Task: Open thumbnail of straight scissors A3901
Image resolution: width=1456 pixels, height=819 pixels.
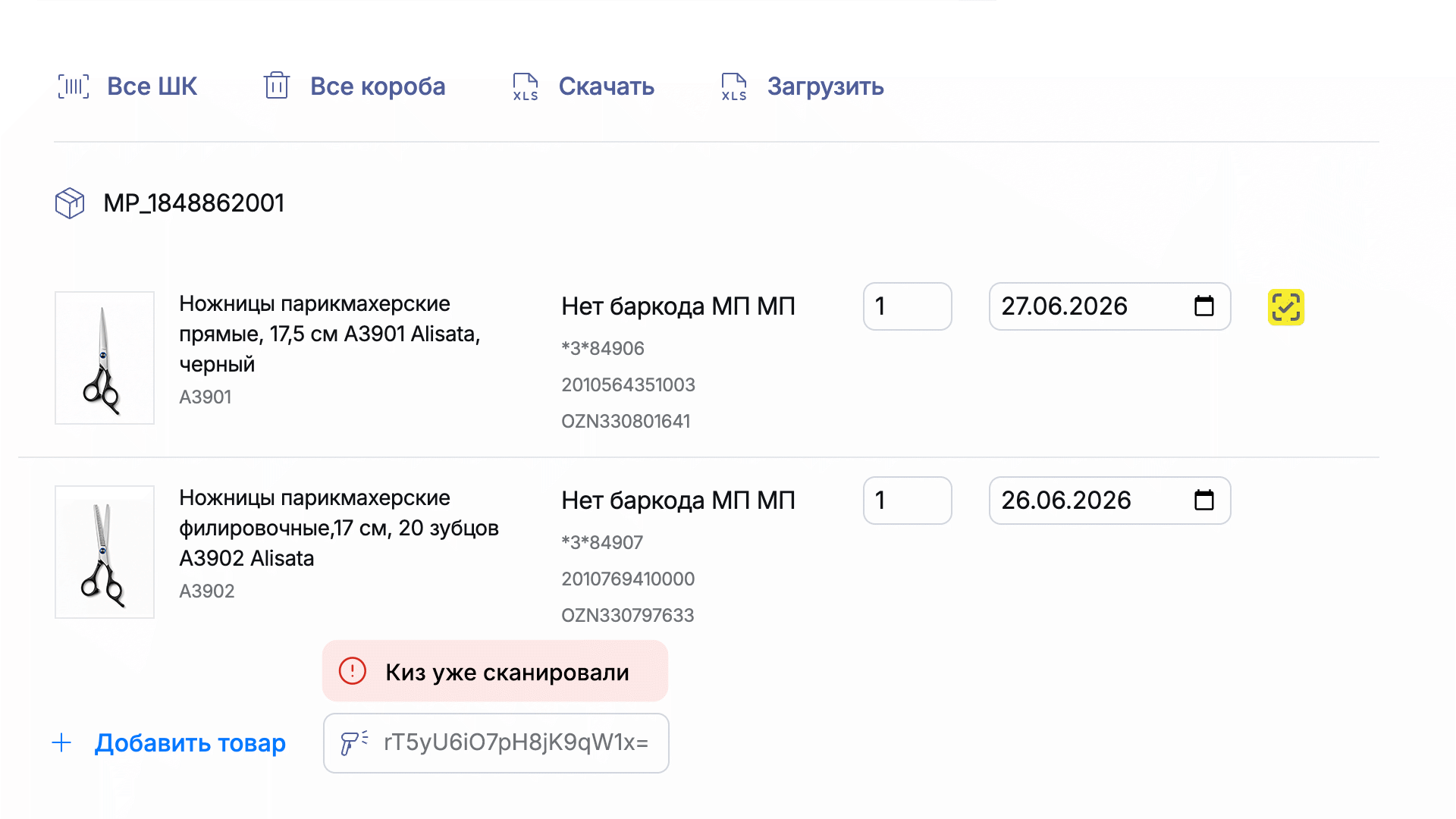Action: pos(105,358)
